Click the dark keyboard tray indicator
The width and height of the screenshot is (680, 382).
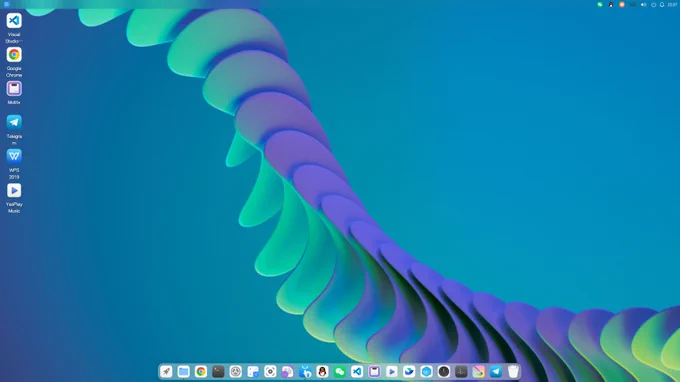point(633,5)
